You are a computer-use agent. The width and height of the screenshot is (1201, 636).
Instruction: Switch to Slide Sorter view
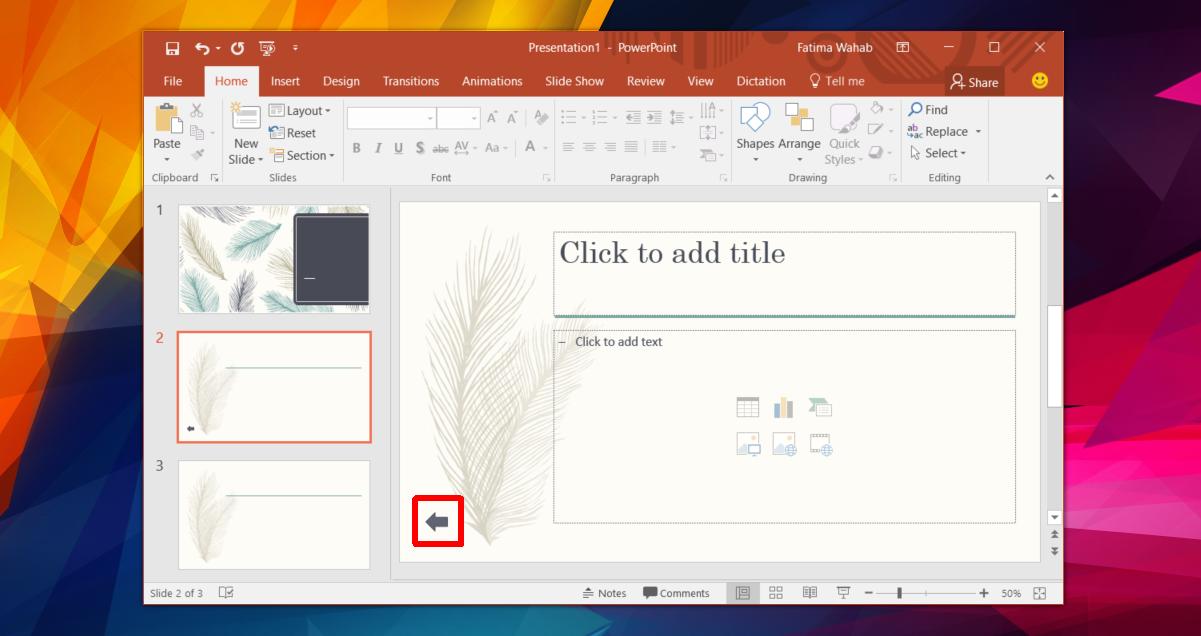point(775,593)
